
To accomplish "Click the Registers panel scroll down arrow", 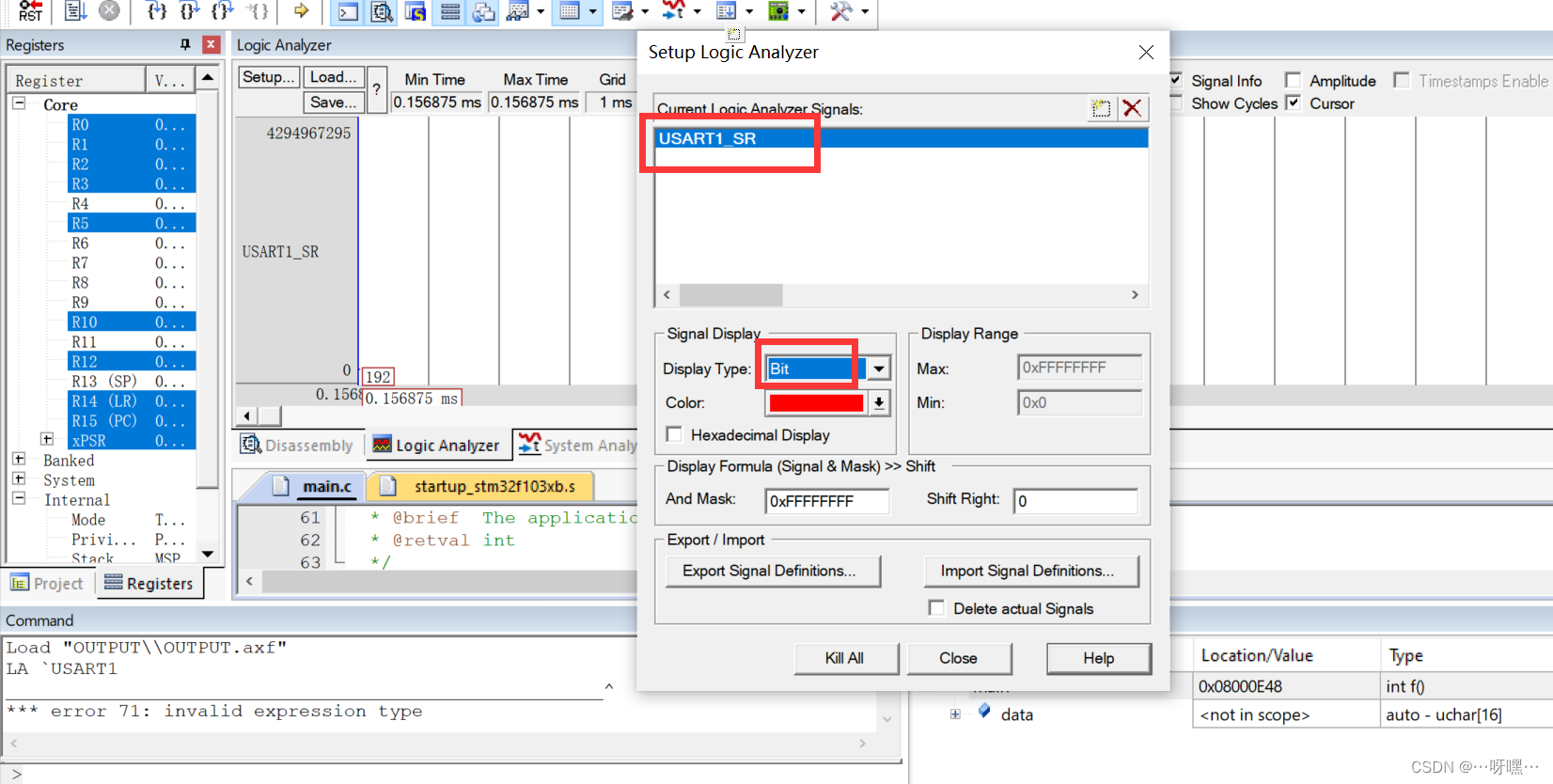I will point(208,555).
